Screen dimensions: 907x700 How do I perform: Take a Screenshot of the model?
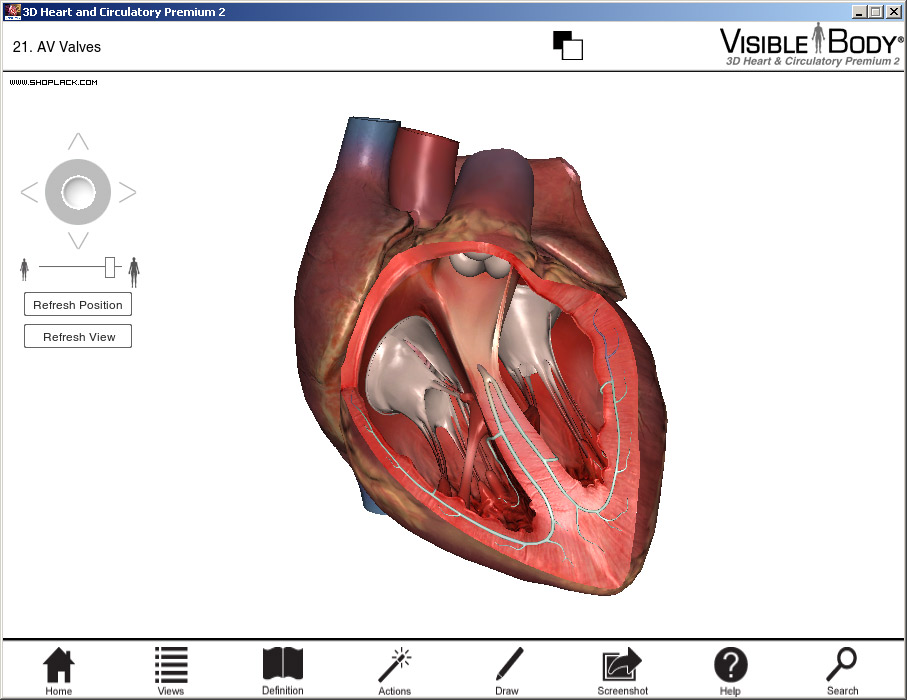(x=622, y=671)
